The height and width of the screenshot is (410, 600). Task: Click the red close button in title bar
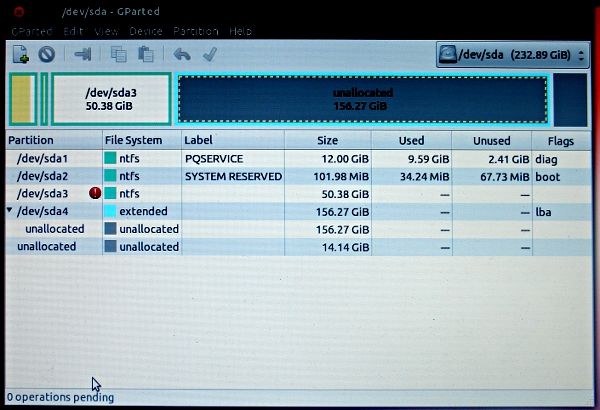click(19, 12)
